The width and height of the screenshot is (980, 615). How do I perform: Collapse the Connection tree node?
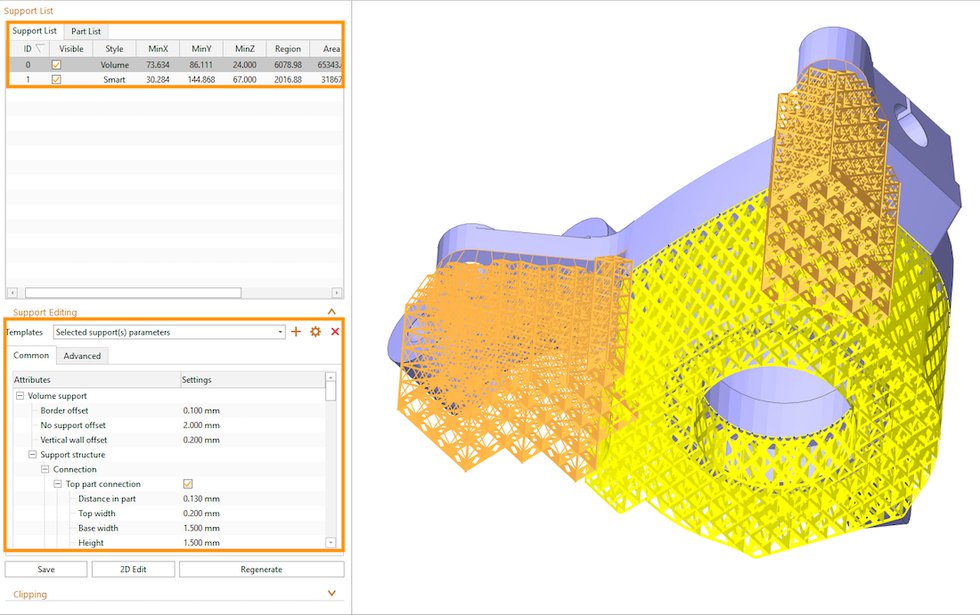[45, 470]
